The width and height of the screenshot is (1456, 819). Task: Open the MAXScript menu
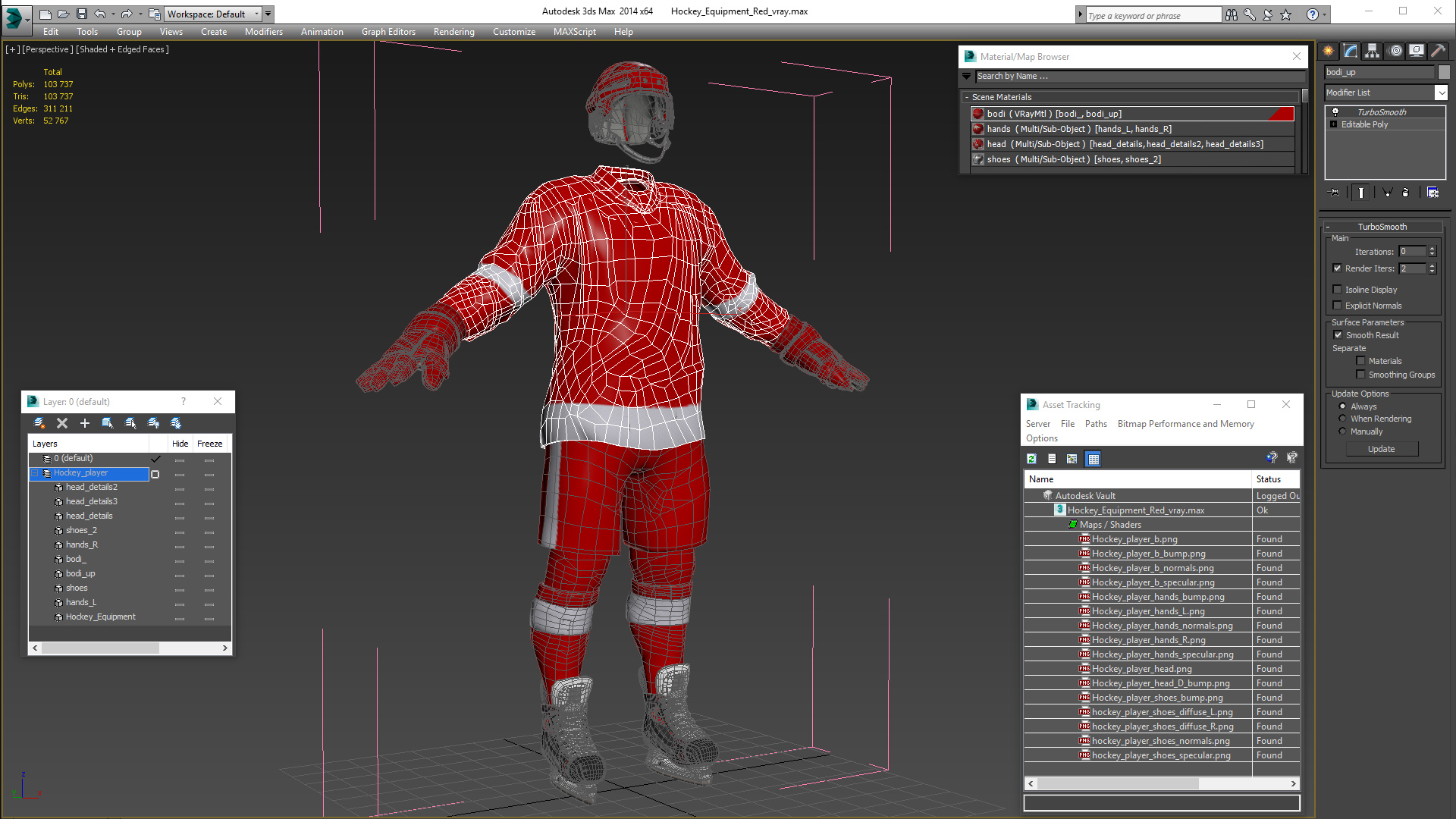pos(574,32)
